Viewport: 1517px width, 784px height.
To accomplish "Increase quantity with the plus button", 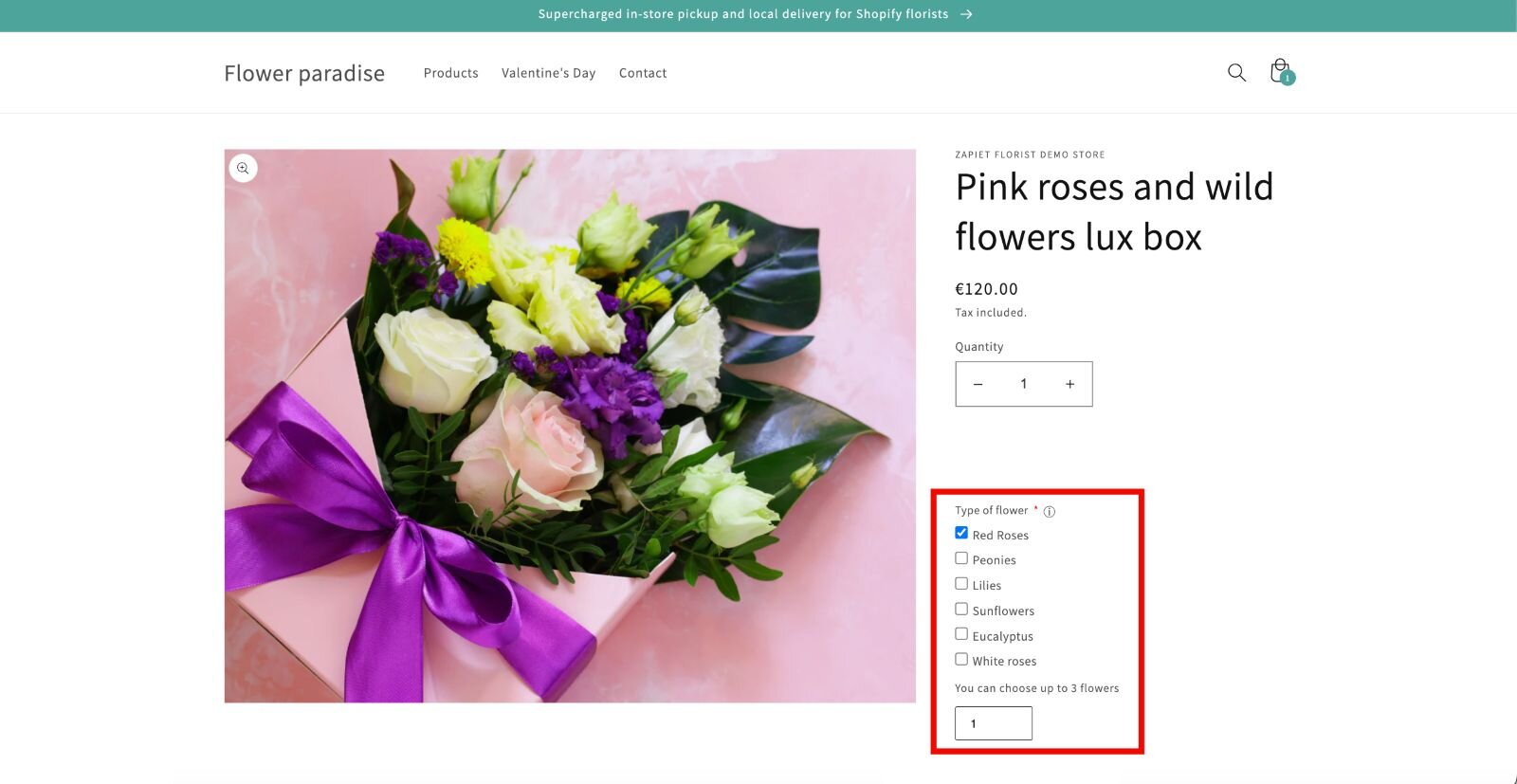I will (1069, 384).
